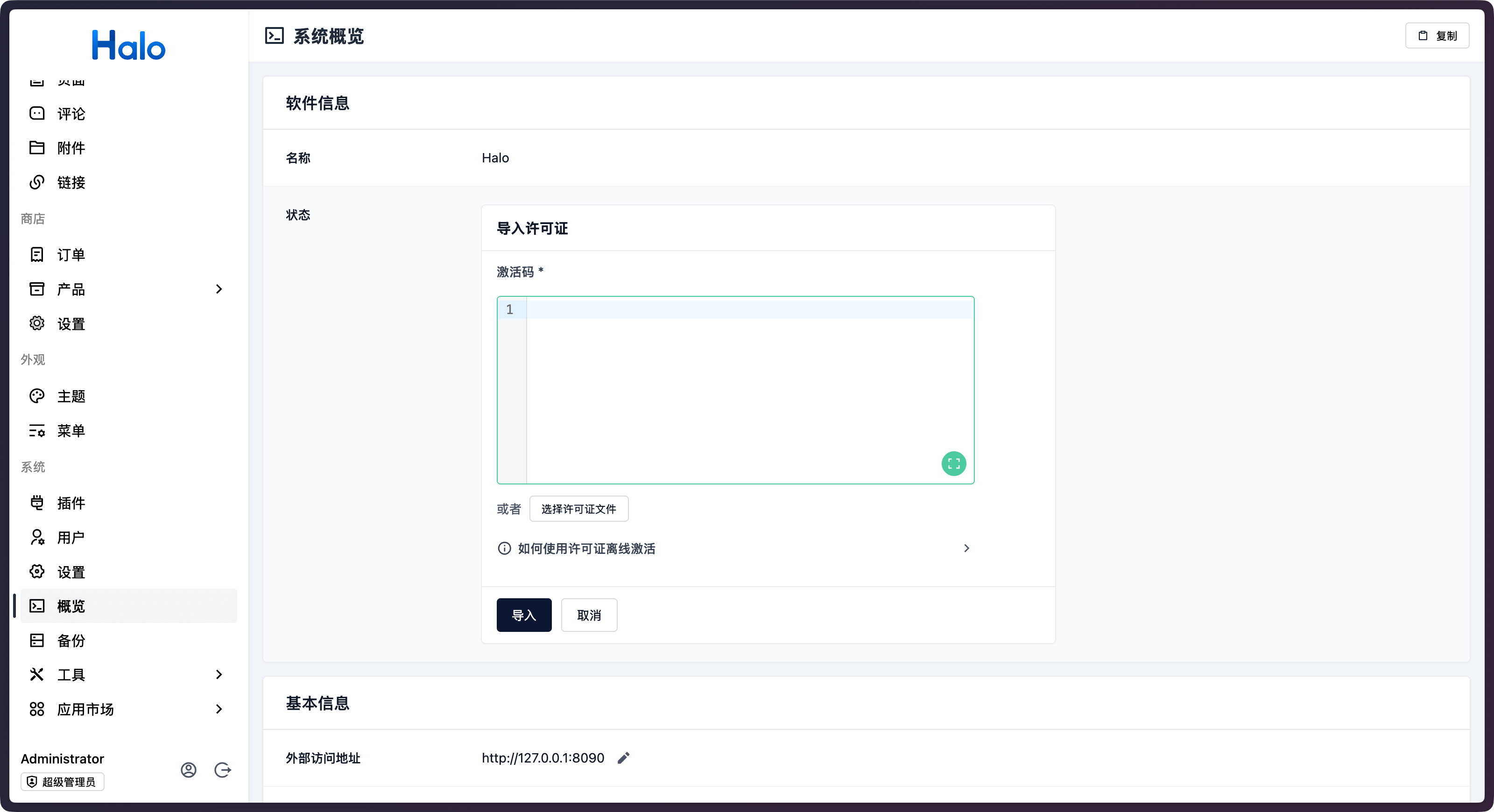Open the 如何使用许可证离线激活 help link

(x=586, y=548)
